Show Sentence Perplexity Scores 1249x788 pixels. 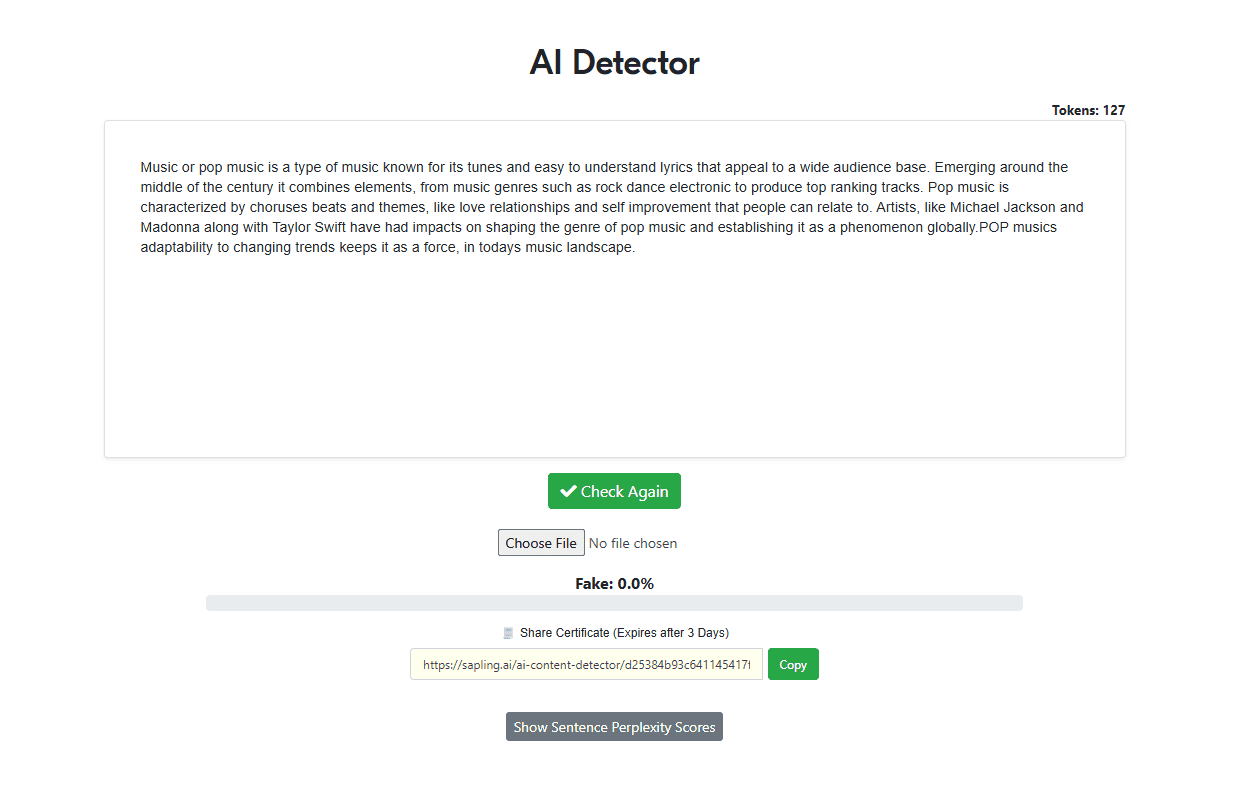(x=614, y=727)
